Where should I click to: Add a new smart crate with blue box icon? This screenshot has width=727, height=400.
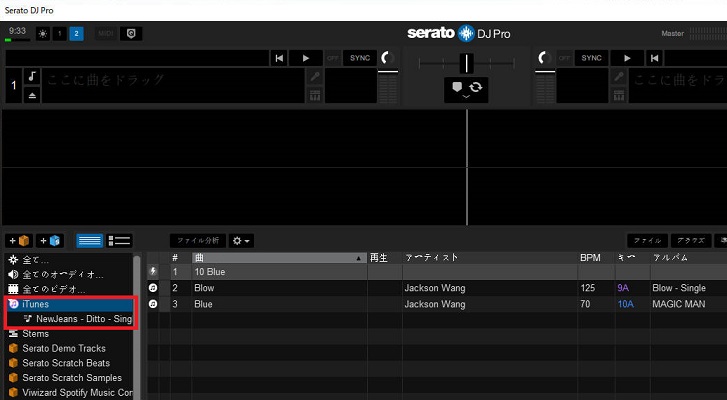tap(50, 241)
